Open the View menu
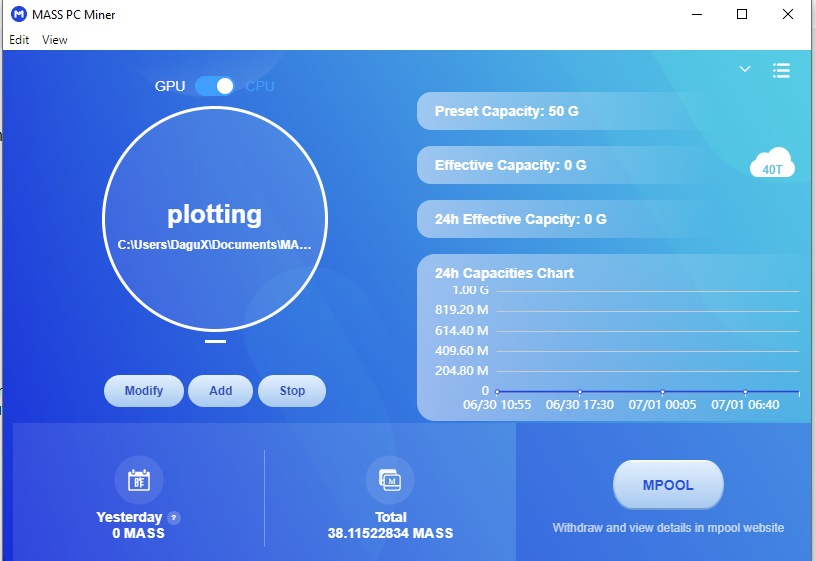The height and width of the screenshot is (561, 816). [55, 40]
